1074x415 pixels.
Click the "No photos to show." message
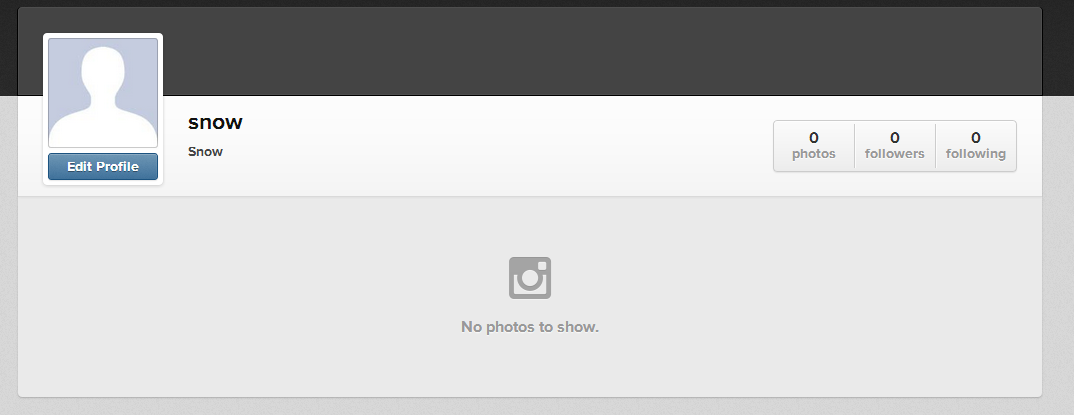[x=529, y=327]
